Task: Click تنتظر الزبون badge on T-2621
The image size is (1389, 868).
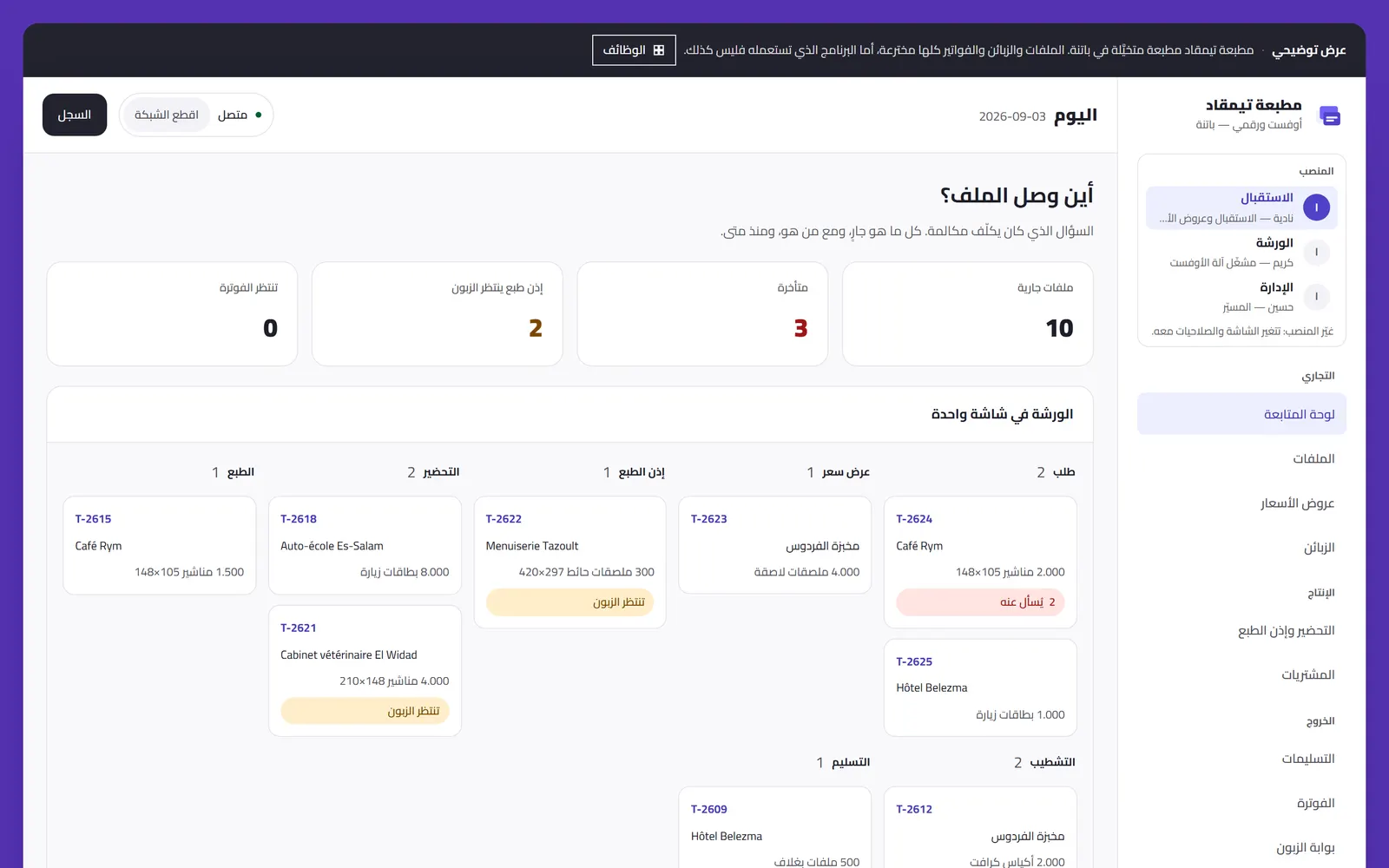Action: (365, 711)
